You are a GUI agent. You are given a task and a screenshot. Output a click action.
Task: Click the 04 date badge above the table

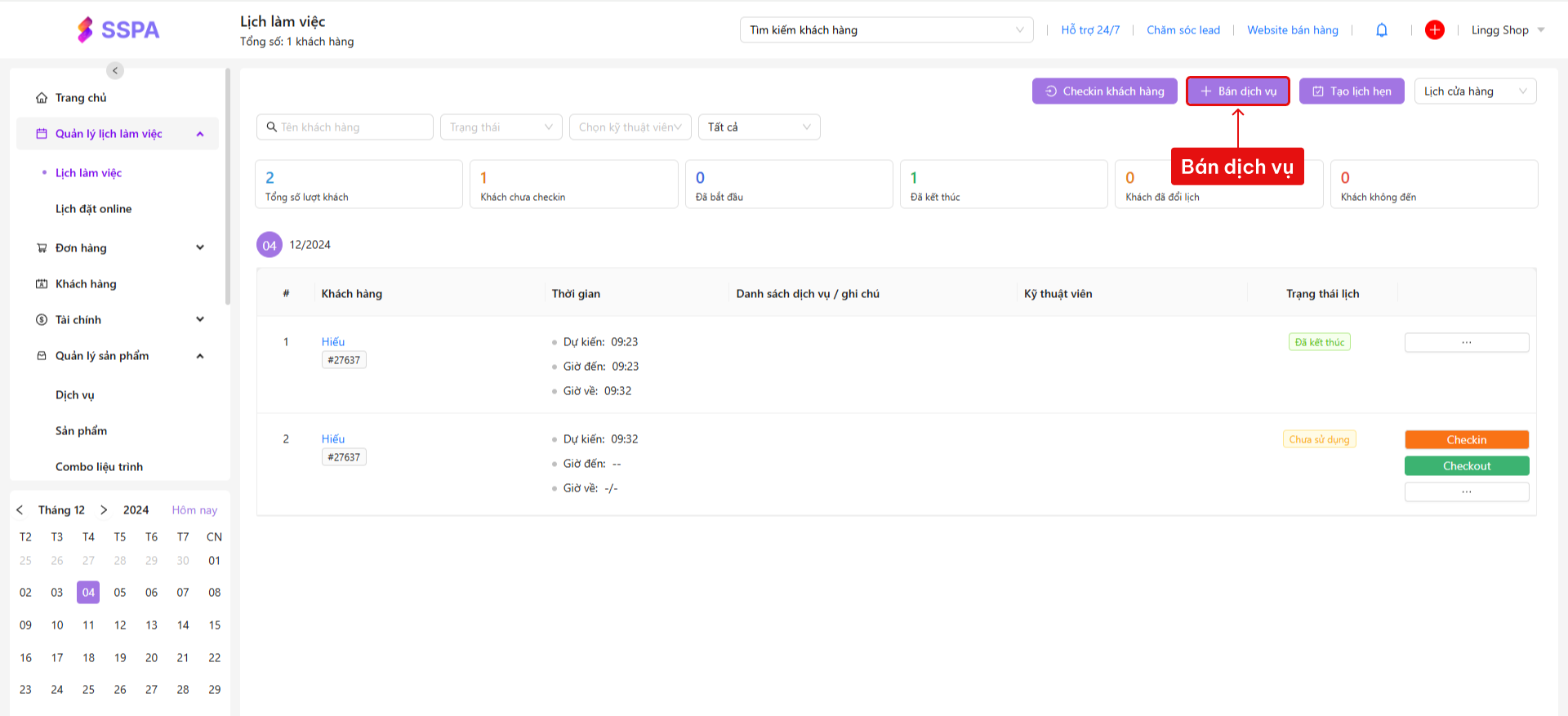tap(269, 245)
